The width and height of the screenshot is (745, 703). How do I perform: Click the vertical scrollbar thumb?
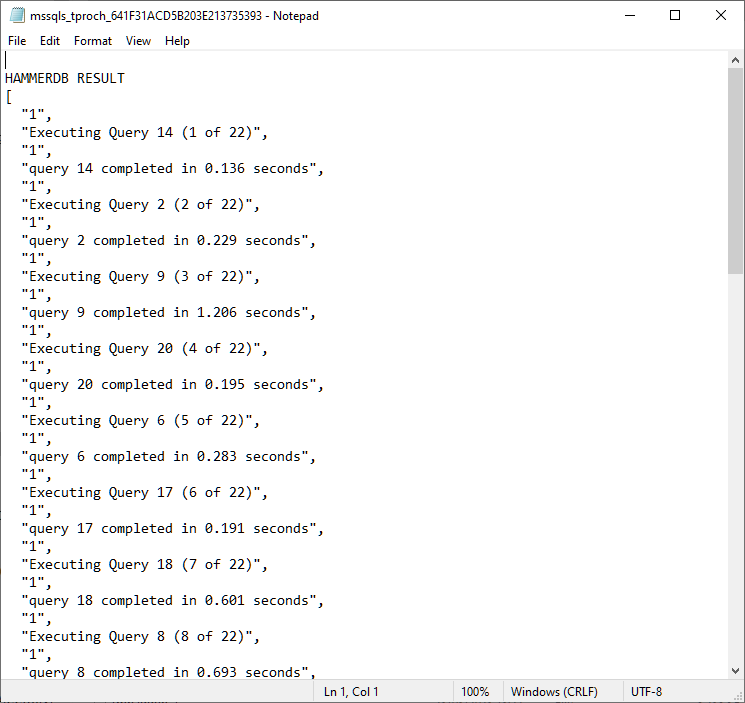point(735,171)
